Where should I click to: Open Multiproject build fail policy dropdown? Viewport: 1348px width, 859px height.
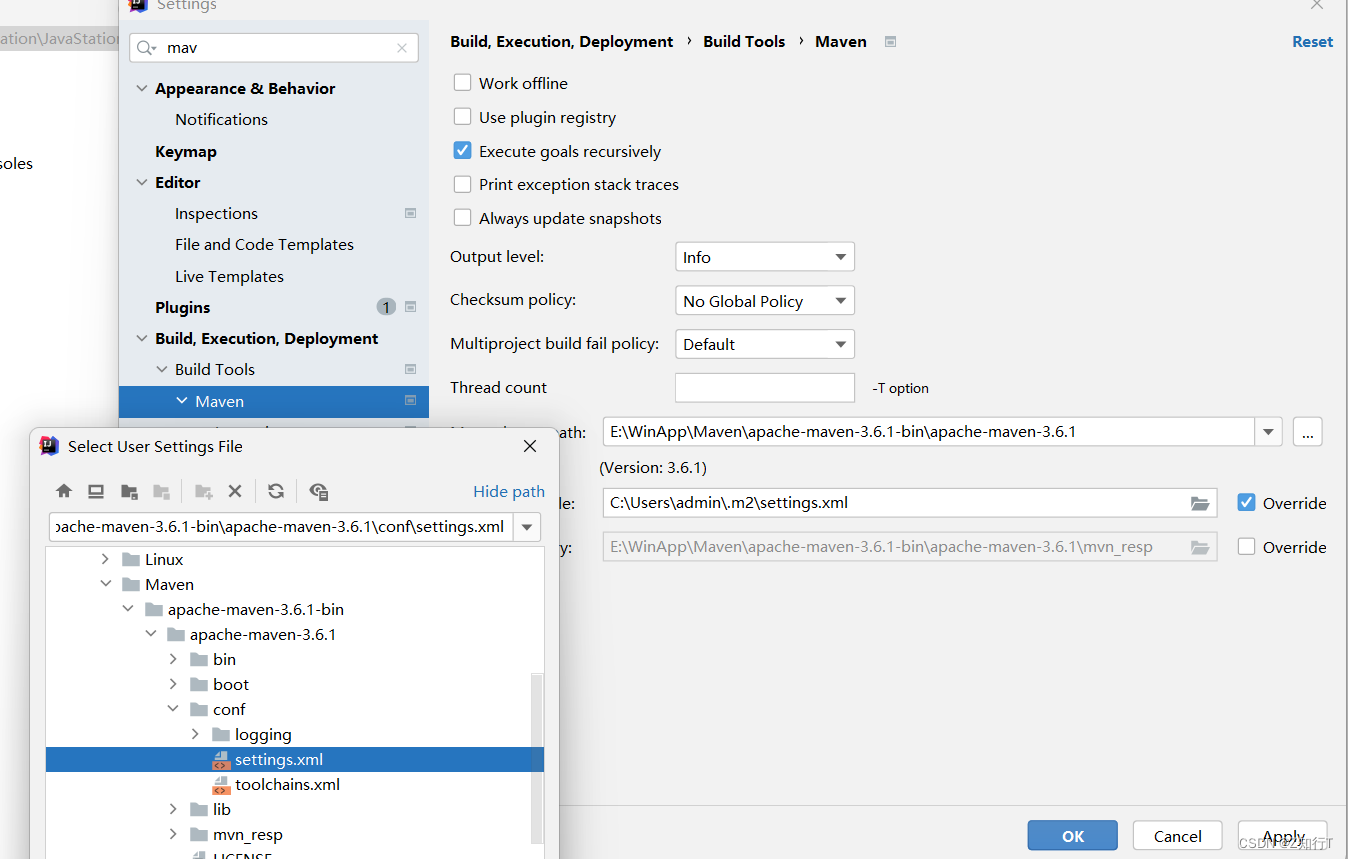click(765, 344)
